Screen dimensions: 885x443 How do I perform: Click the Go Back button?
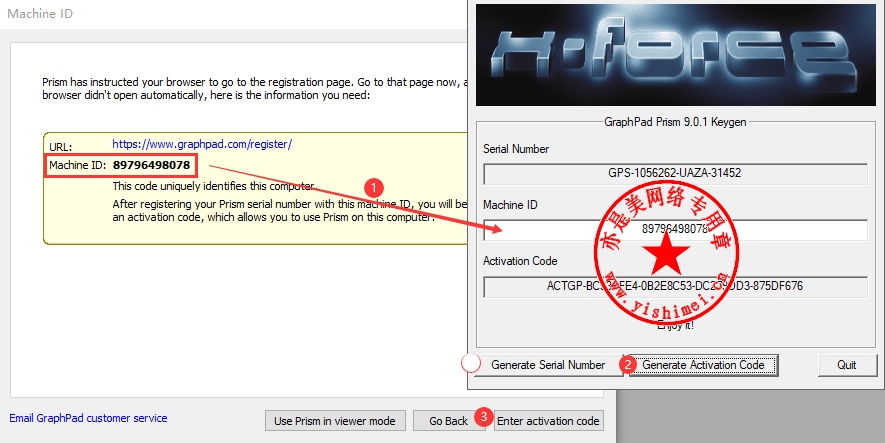coord(448,420)
